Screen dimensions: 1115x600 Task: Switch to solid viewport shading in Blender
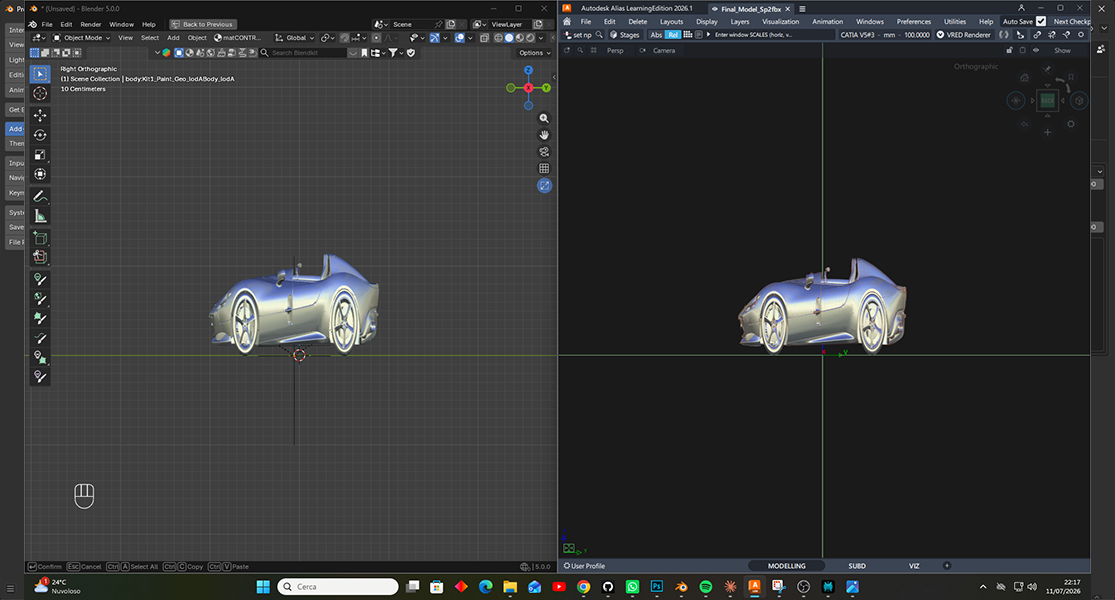click(508, 38)
